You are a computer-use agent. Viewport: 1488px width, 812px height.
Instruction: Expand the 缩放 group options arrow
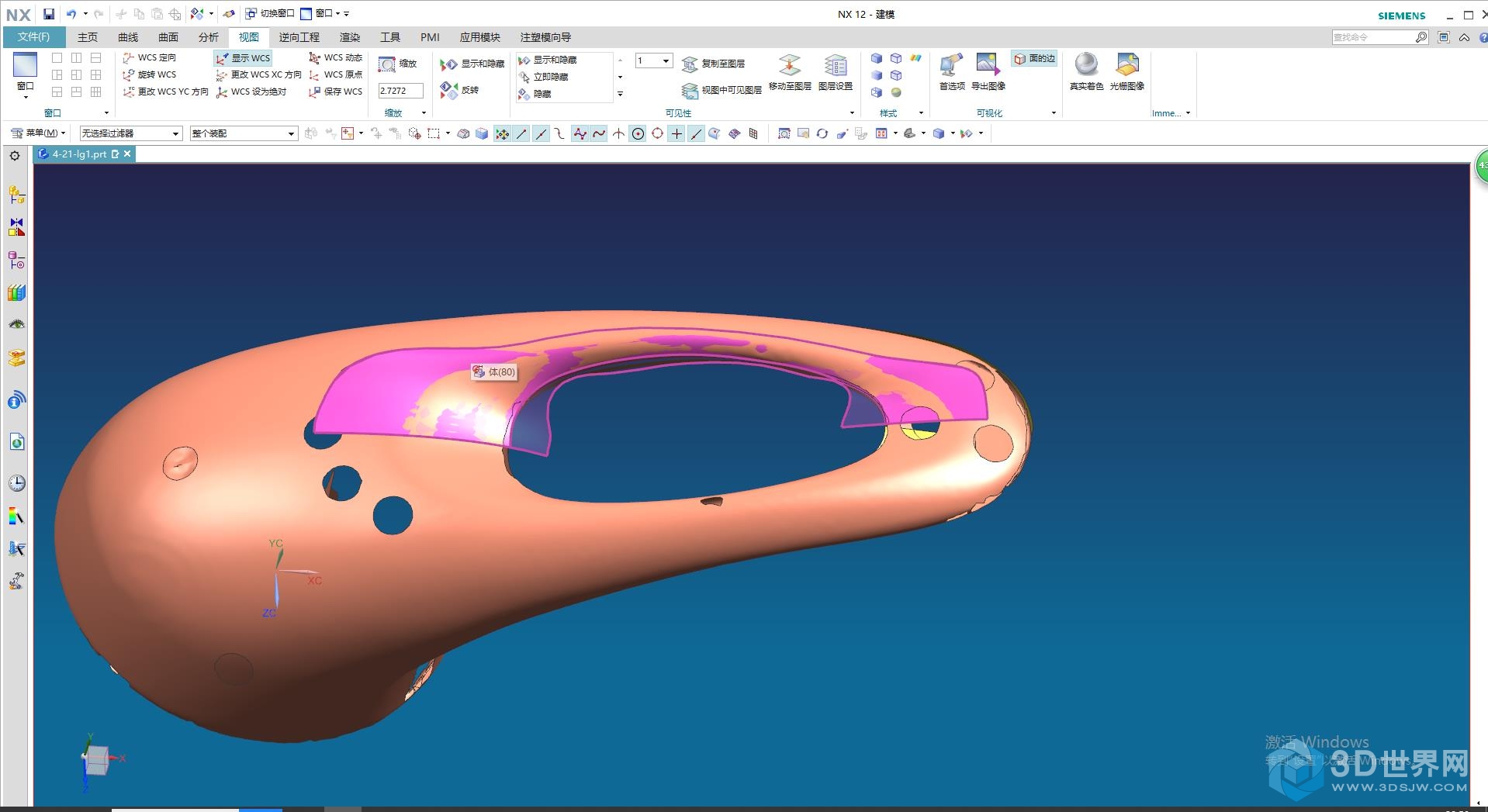(424, 113)
